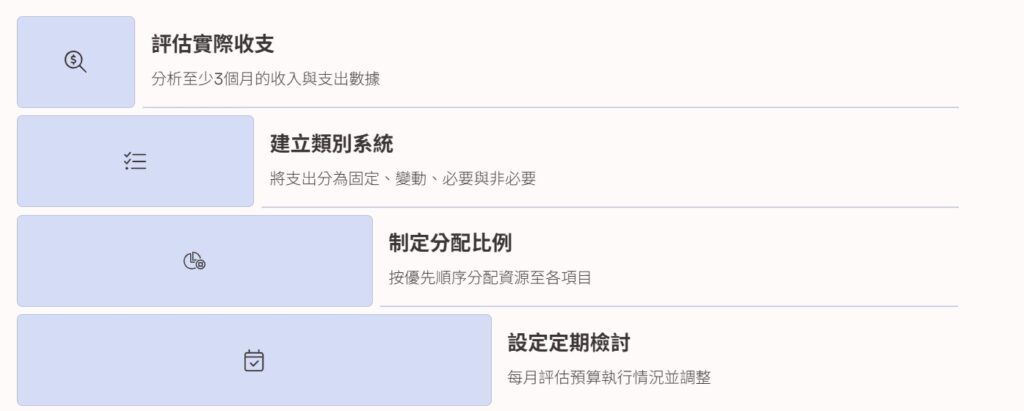This screenshot has width=1024, height=411.
Task: Click the checklist icon
Action: (135, 161)
